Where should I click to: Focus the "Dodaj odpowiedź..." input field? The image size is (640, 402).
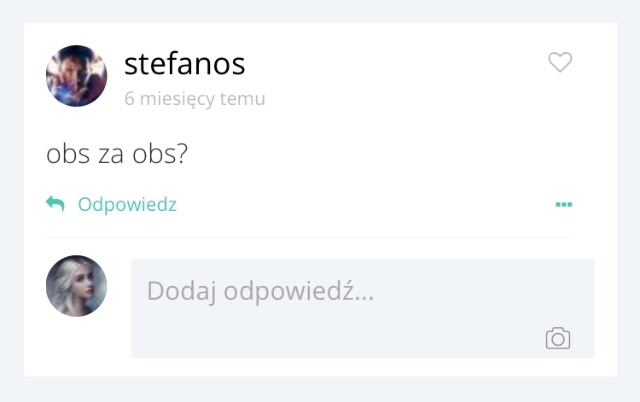point(340,295)
